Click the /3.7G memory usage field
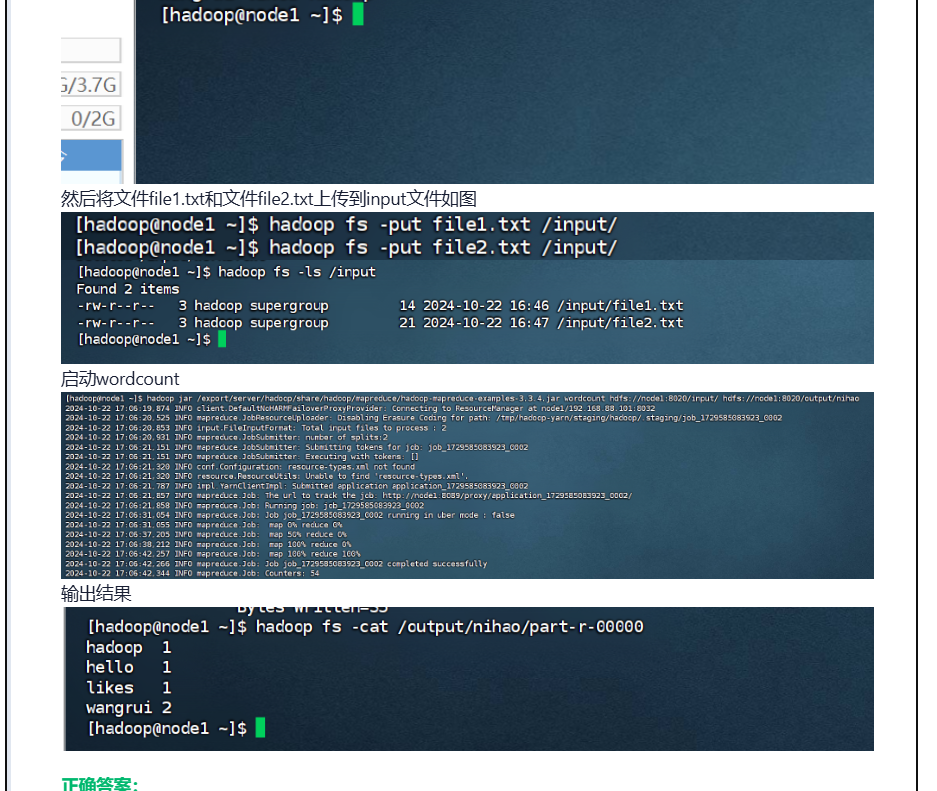Image resolution: width=937 pixels, height=791 pixels. click(91, 84)
